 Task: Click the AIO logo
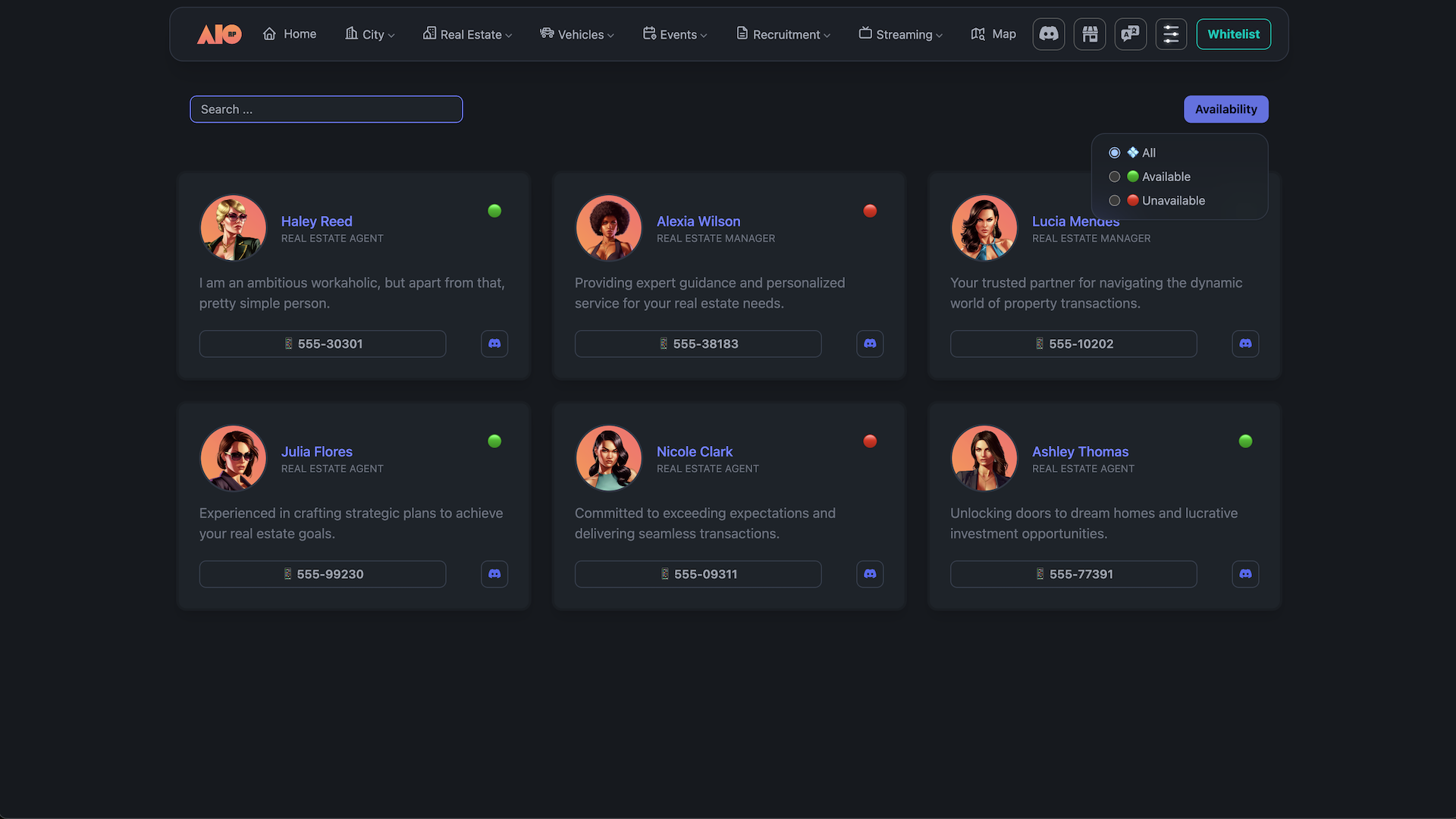[x=219, y=34]
